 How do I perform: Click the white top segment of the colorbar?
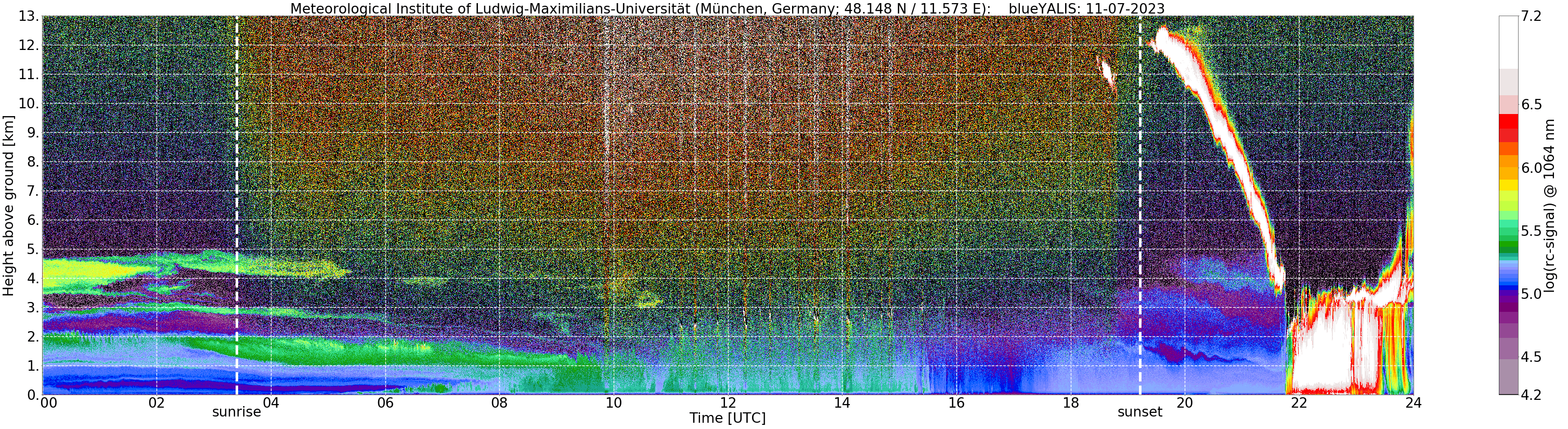(x=1509, y=43)
